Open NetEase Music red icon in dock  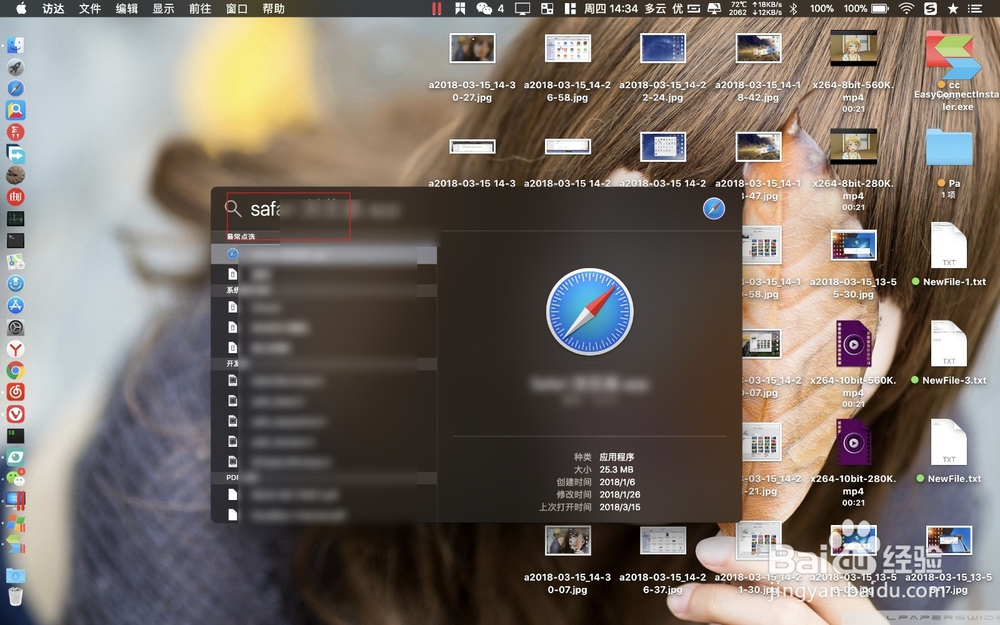[15, 392]
